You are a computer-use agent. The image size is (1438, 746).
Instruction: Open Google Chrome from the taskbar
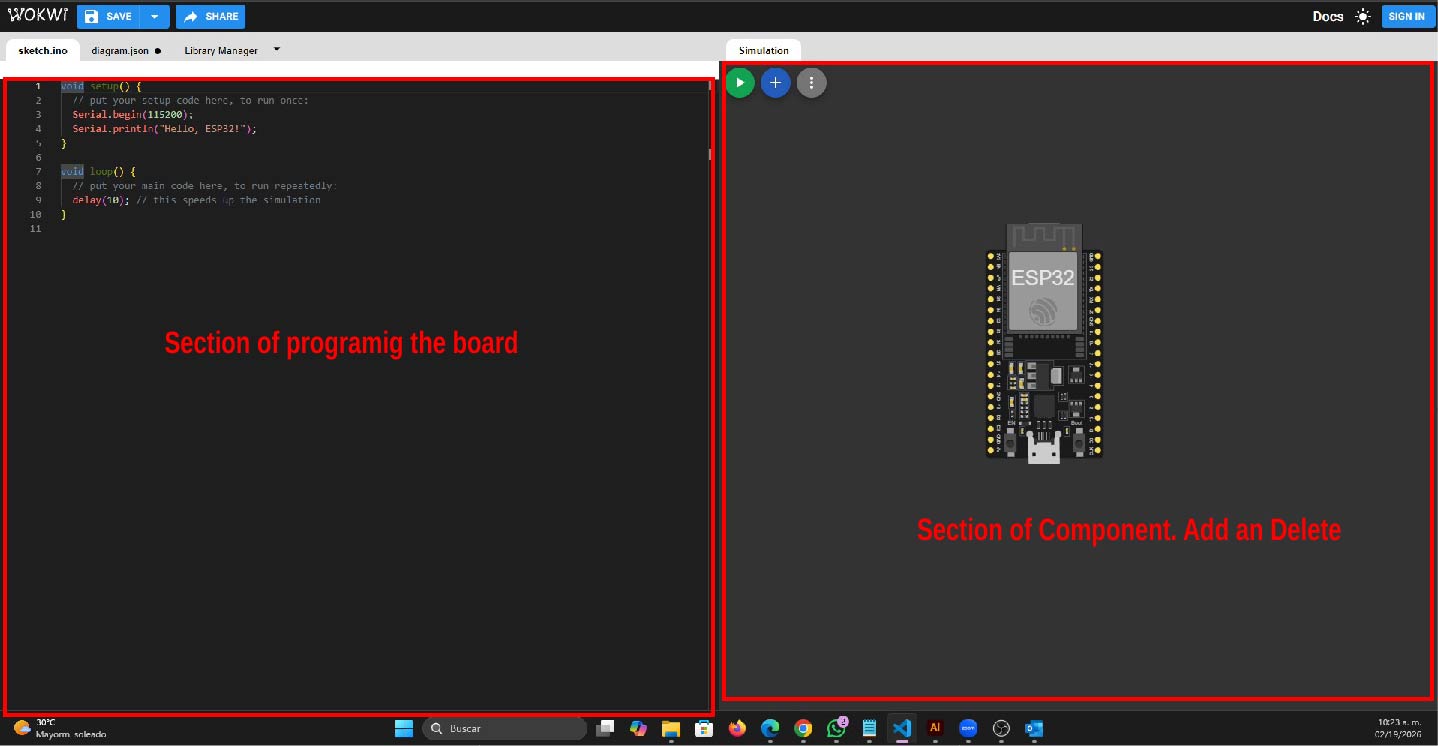coord(803,728)
